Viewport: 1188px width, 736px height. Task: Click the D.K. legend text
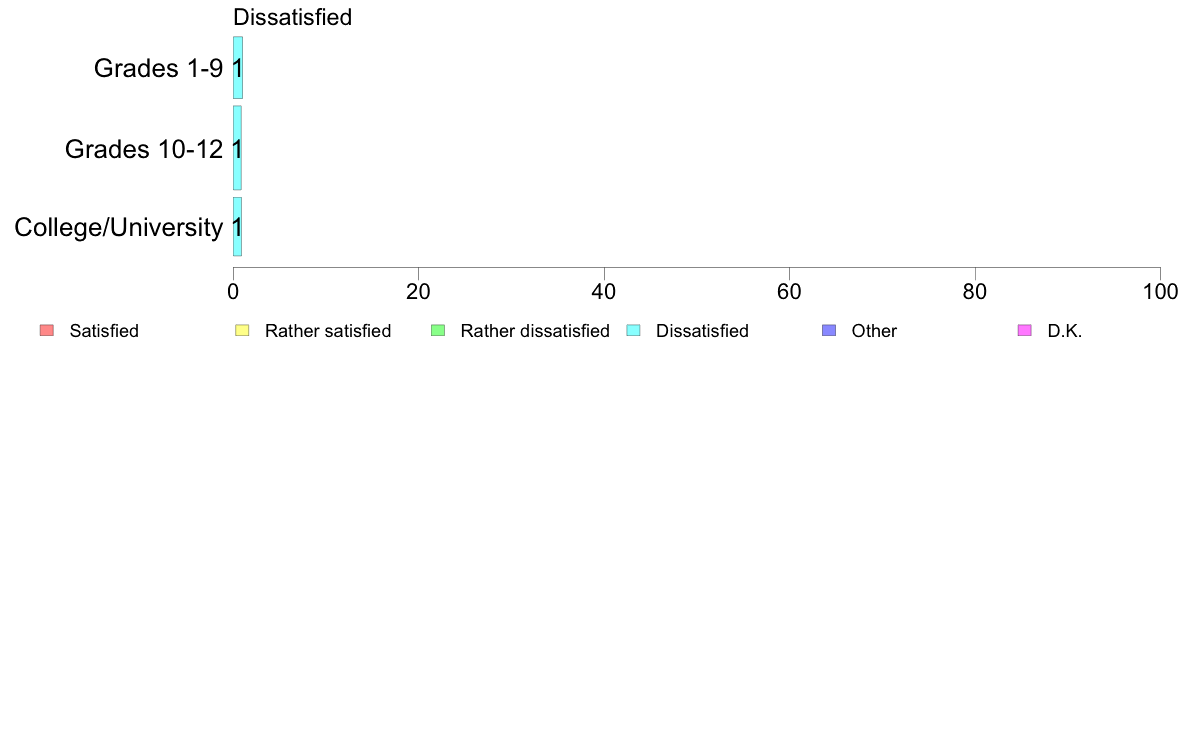(x=1065, y=331)
